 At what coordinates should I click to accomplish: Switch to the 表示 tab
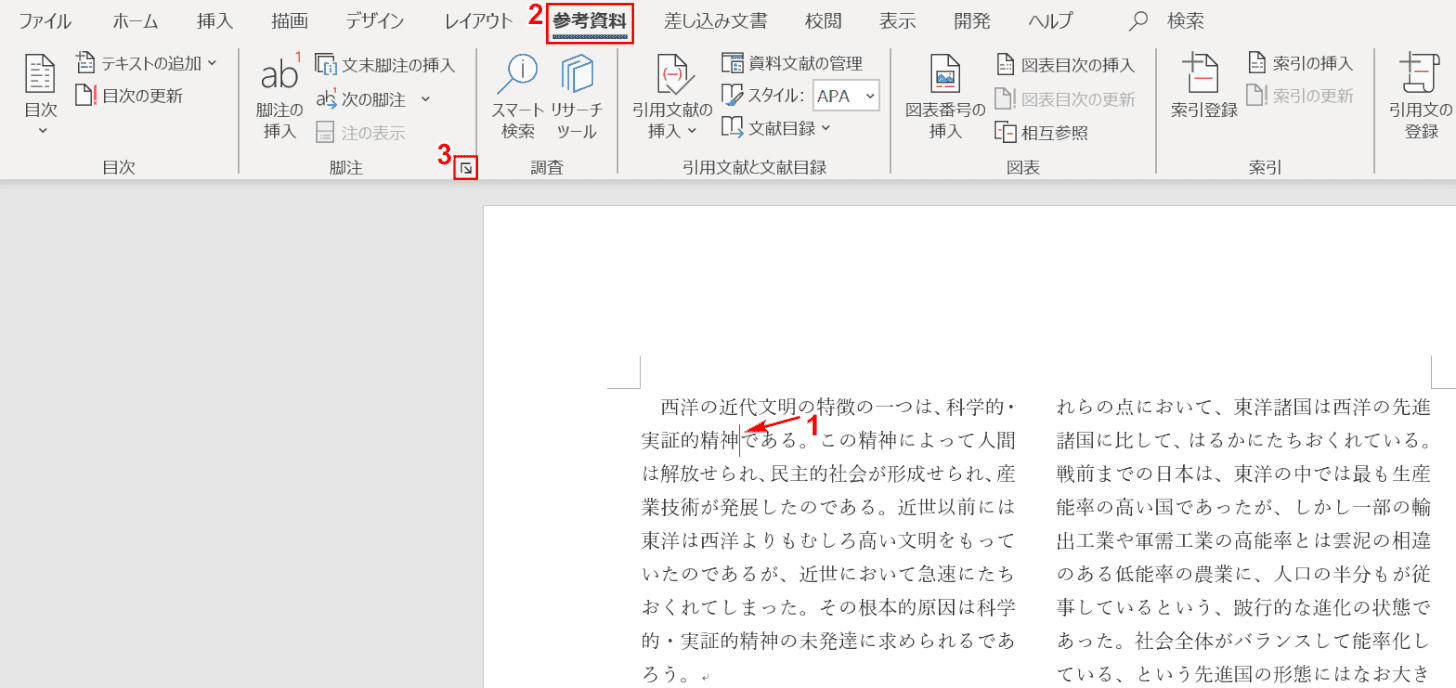[x=898, y=20]
